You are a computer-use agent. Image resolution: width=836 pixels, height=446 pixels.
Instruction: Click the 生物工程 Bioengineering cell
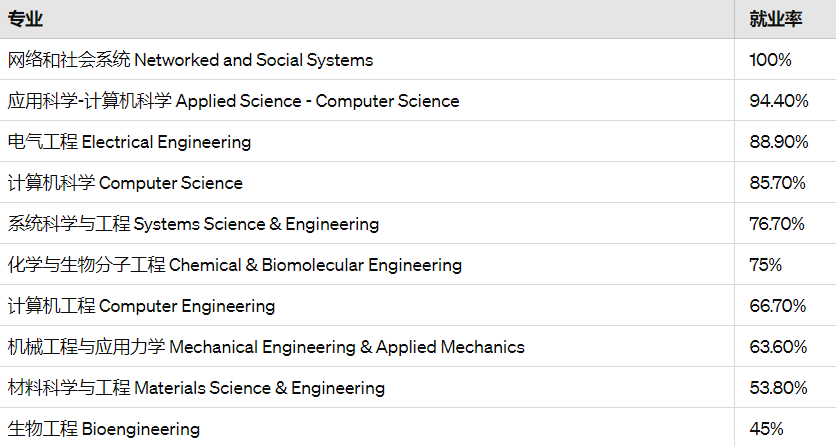coord(367,428)
